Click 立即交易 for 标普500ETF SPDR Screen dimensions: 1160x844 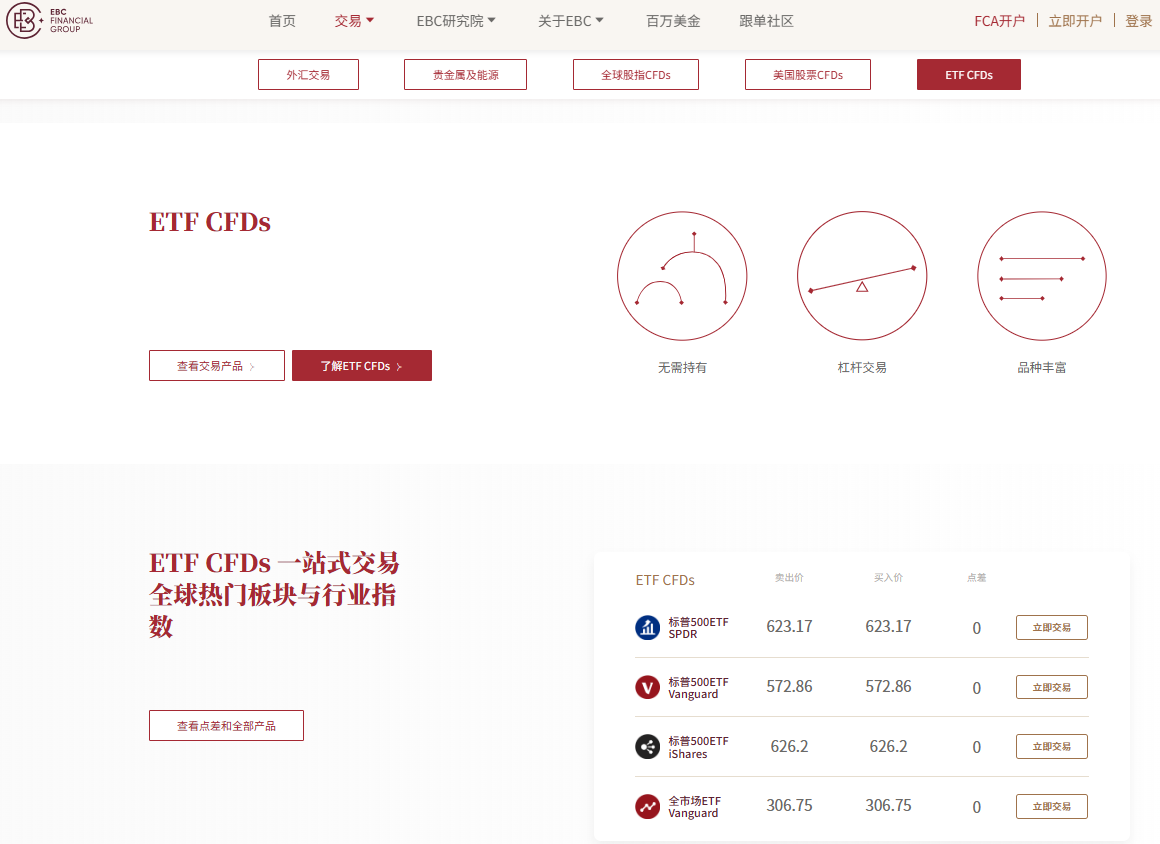click(1051, 627)
